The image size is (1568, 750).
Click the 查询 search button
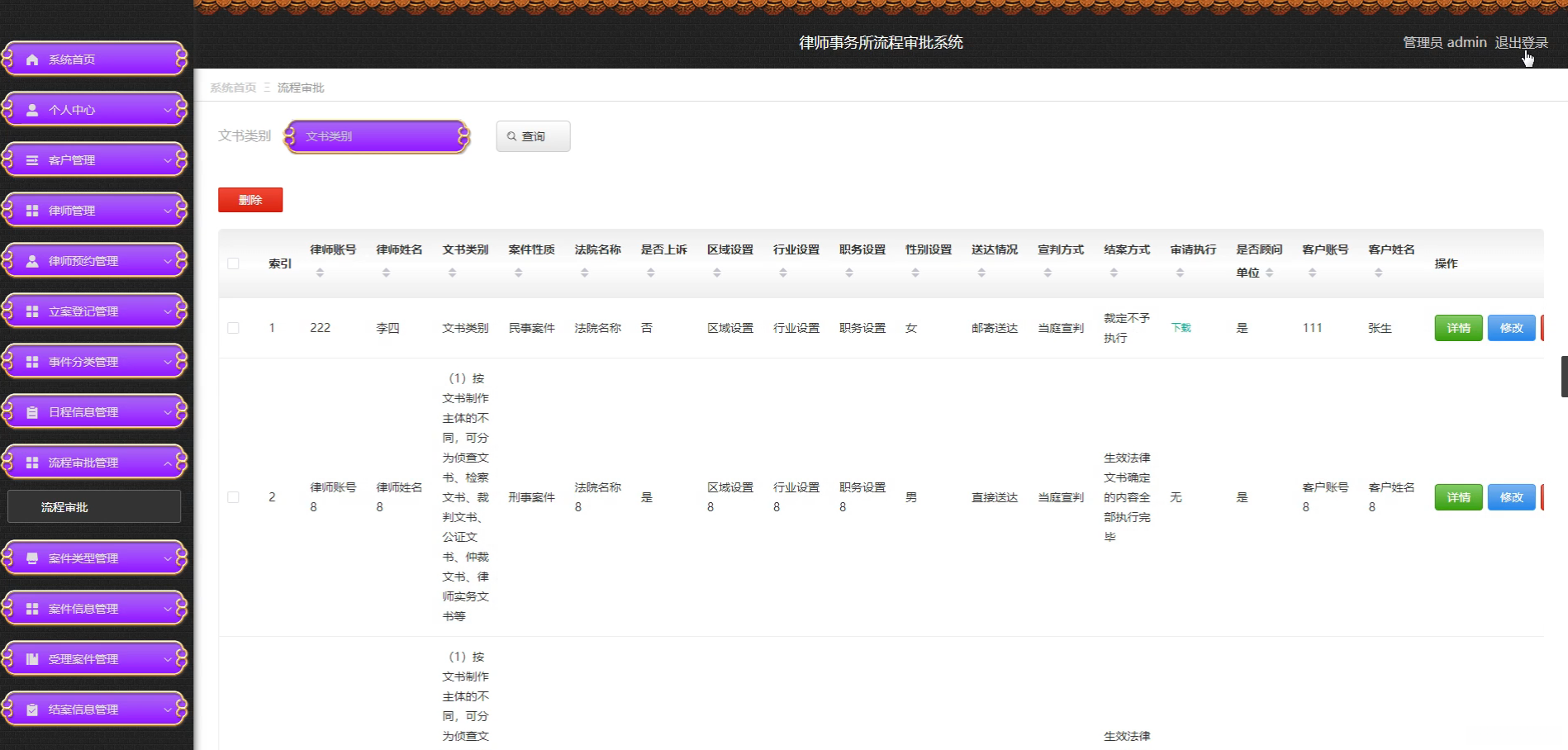[533, 136]
